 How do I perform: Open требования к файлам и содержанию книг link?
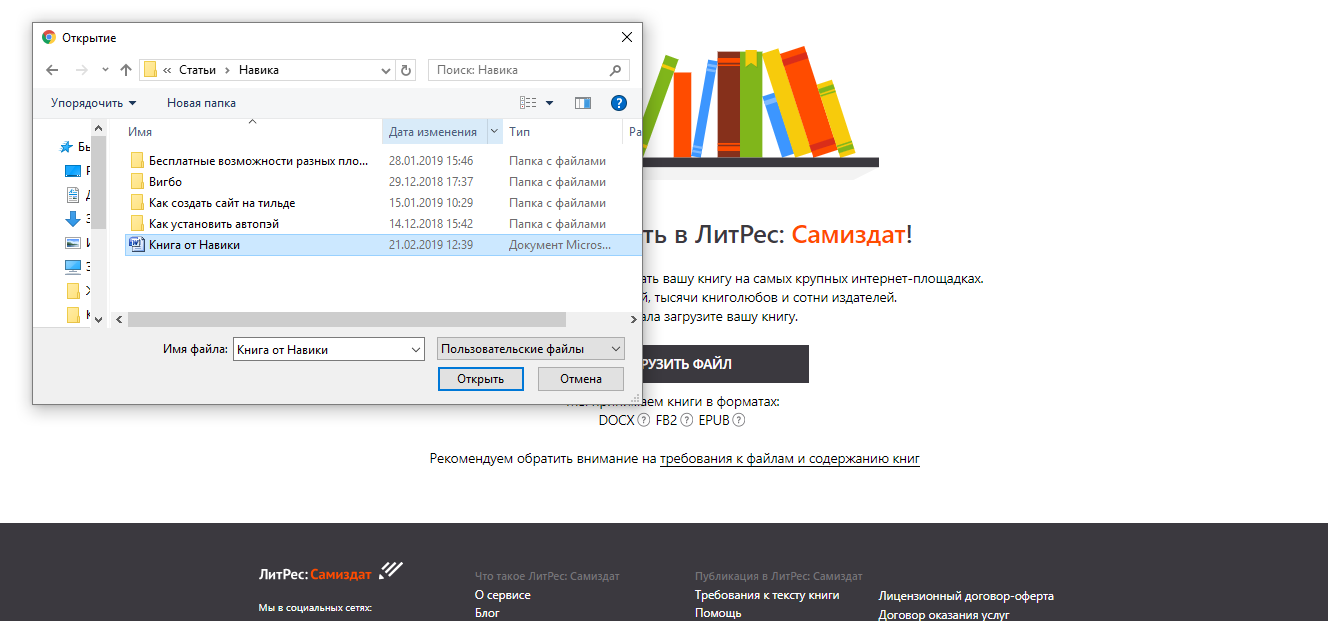(x=789, y=459)
